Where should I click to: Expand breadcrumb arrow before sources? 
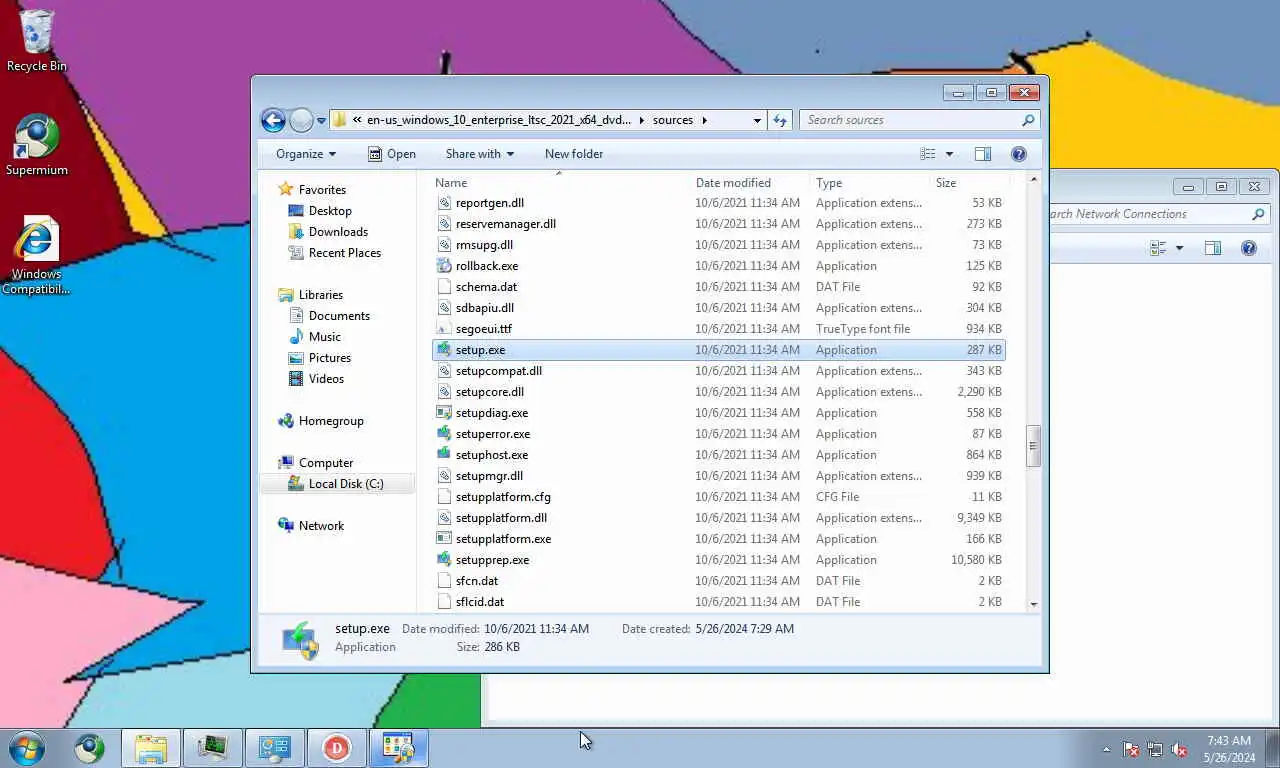(641, 120)
